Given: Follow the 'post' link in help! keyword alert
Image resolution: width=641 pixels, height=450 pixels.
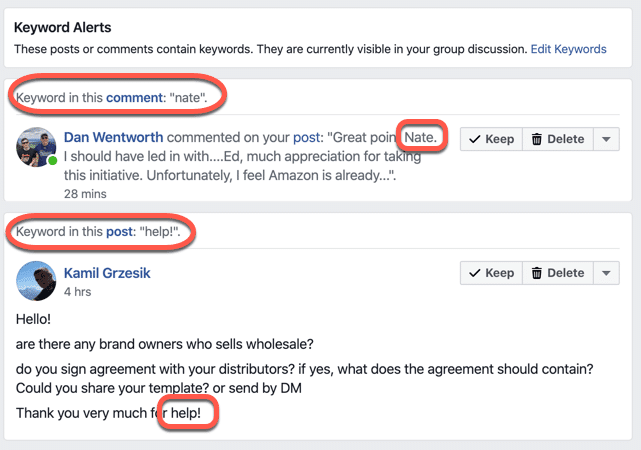Looking at the screenshot, I should pyautogui.click(x=119, y=232).
